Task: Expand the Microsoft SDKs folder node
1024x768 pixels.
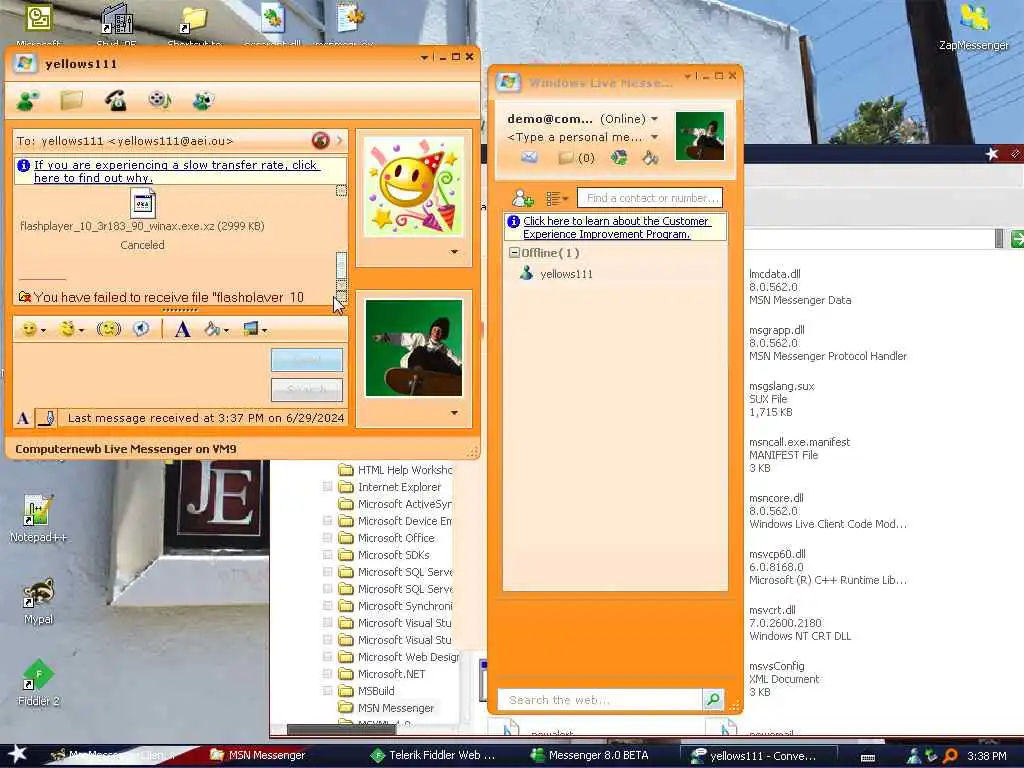Action: [327, 555]
